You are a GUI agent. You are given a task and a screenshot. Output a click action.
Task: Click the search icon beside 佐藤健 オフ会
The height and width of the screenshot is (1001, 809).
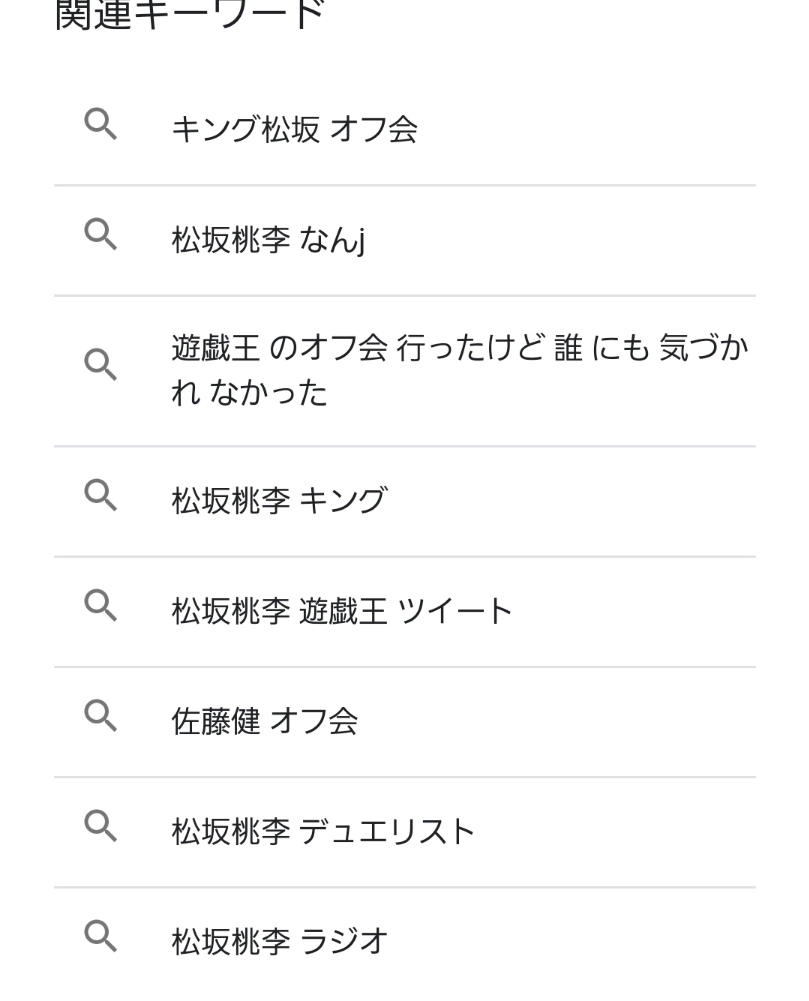(100, 715)
